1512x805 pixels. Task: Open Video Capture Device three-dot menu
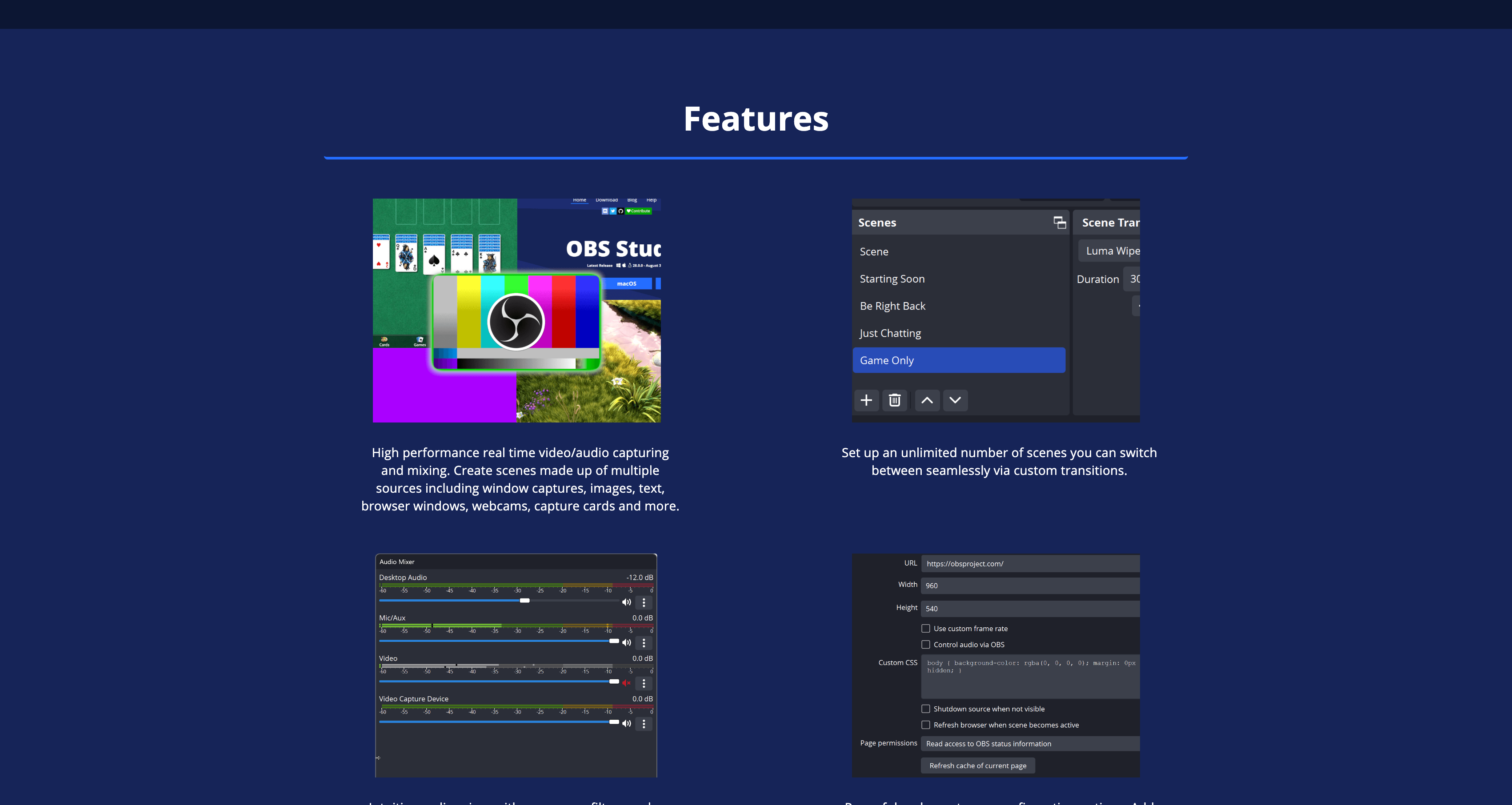pos(644,724)
